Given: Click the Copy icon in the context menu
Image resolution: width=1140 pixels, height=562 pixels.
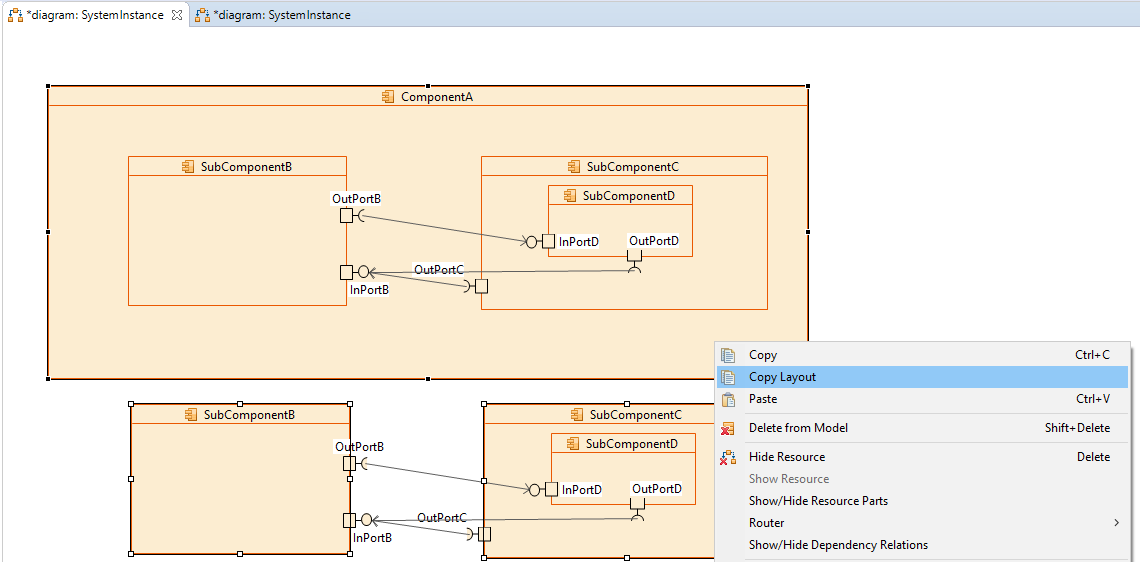Looking at the screenshot, I should [x=728, y=355].
